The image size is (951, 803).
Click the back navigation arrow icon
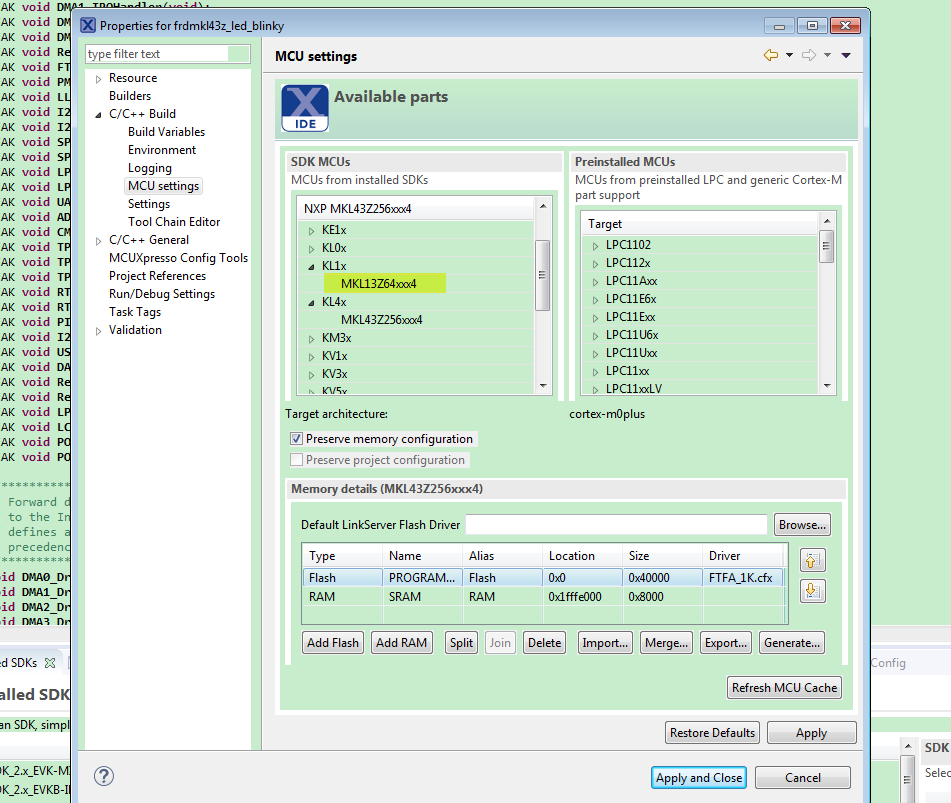coord(770,55)
